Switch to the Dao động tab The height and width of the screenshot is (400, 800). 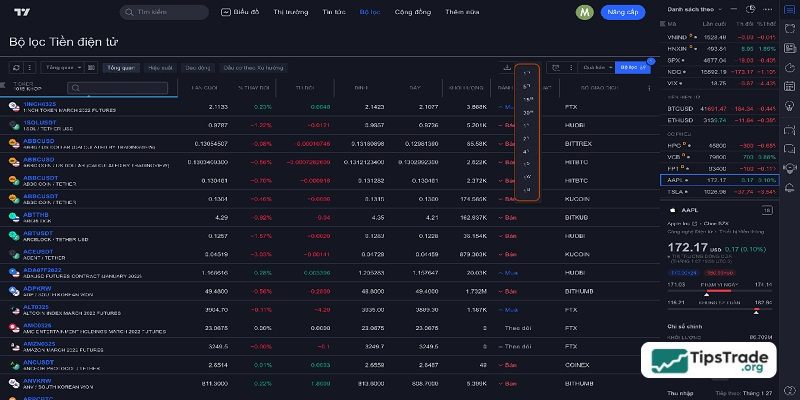tap(197, 67)
